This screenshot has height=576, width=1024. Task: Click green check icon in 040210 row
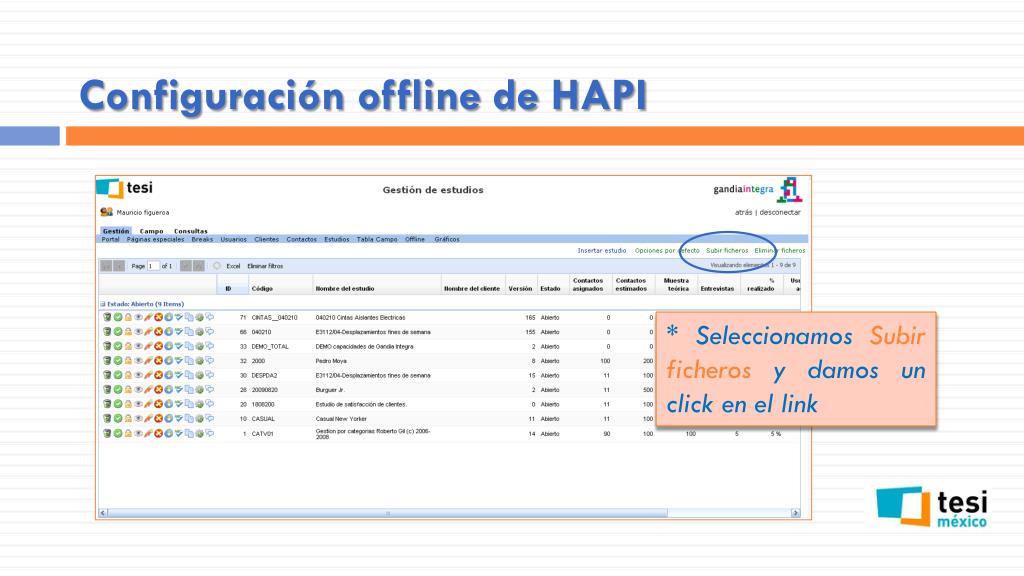pyautogui.click(x=118, y=332)
